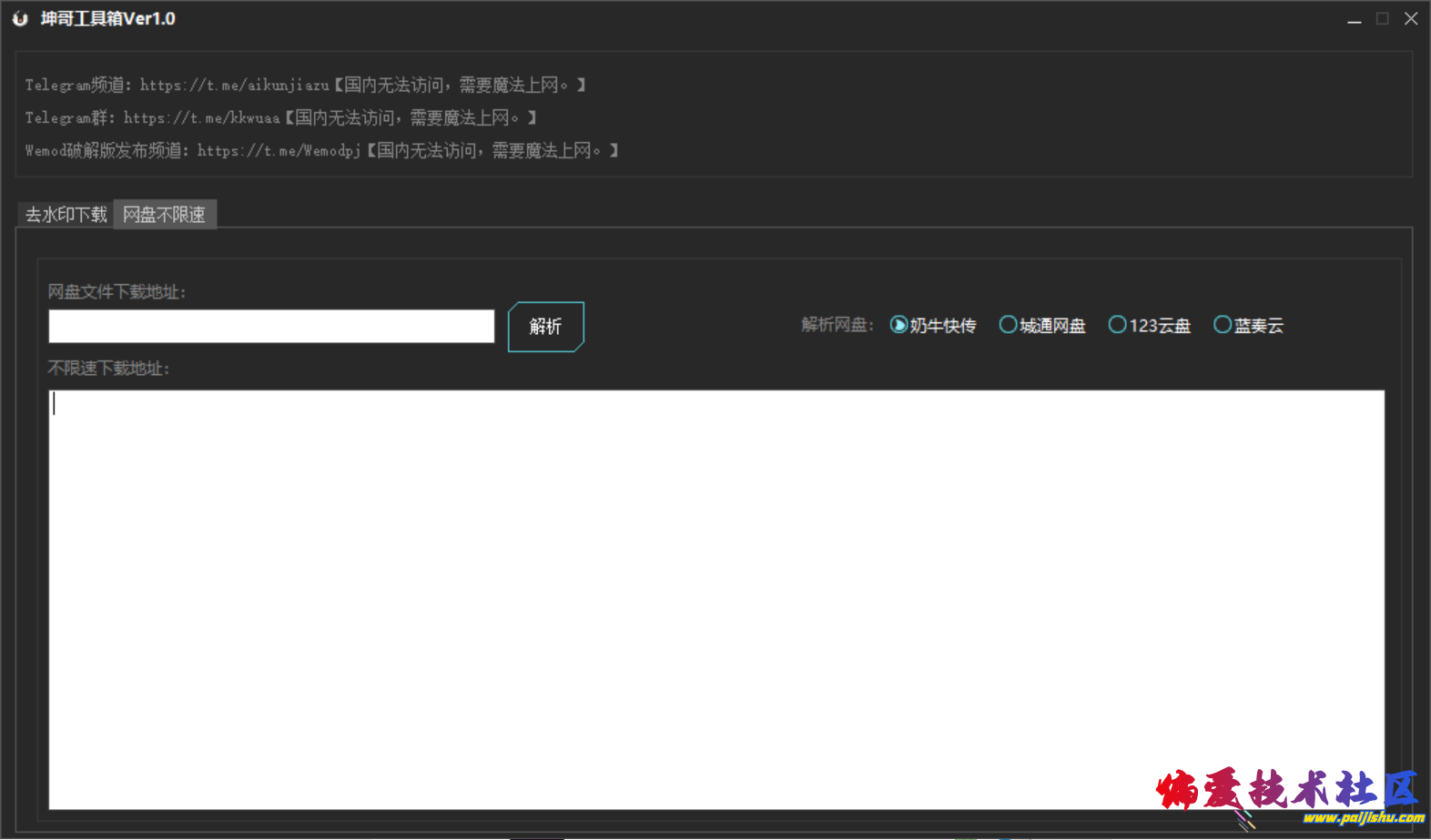Open the Telegram群 kkwuaa link
Screen dimensions: 1431x840
click(x=201, y=118)
